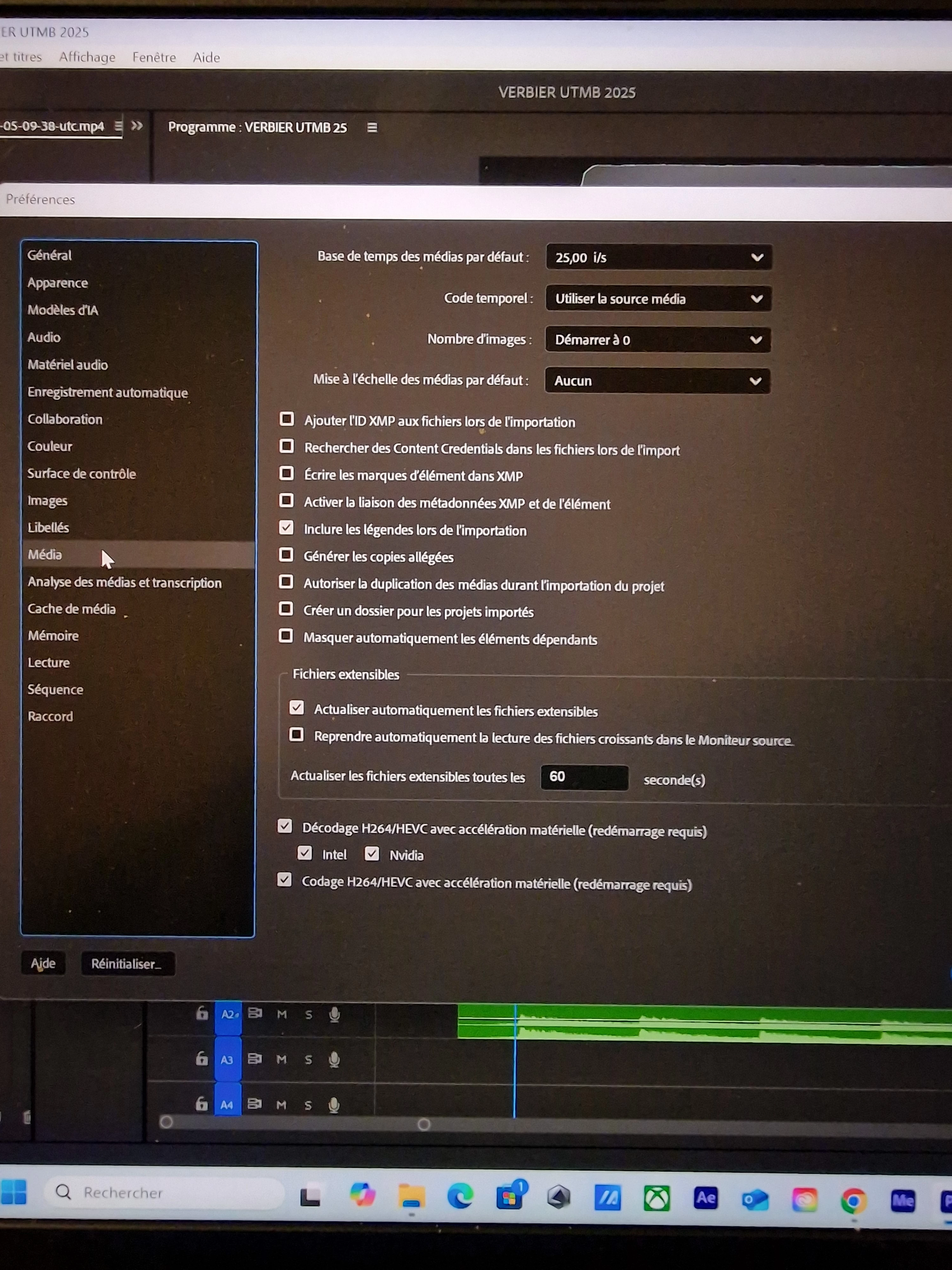The height and width of the screenshot is (1270, 952).
Task: Show hidden panels with double chevron icon
Action: click(x=136, y=126)
